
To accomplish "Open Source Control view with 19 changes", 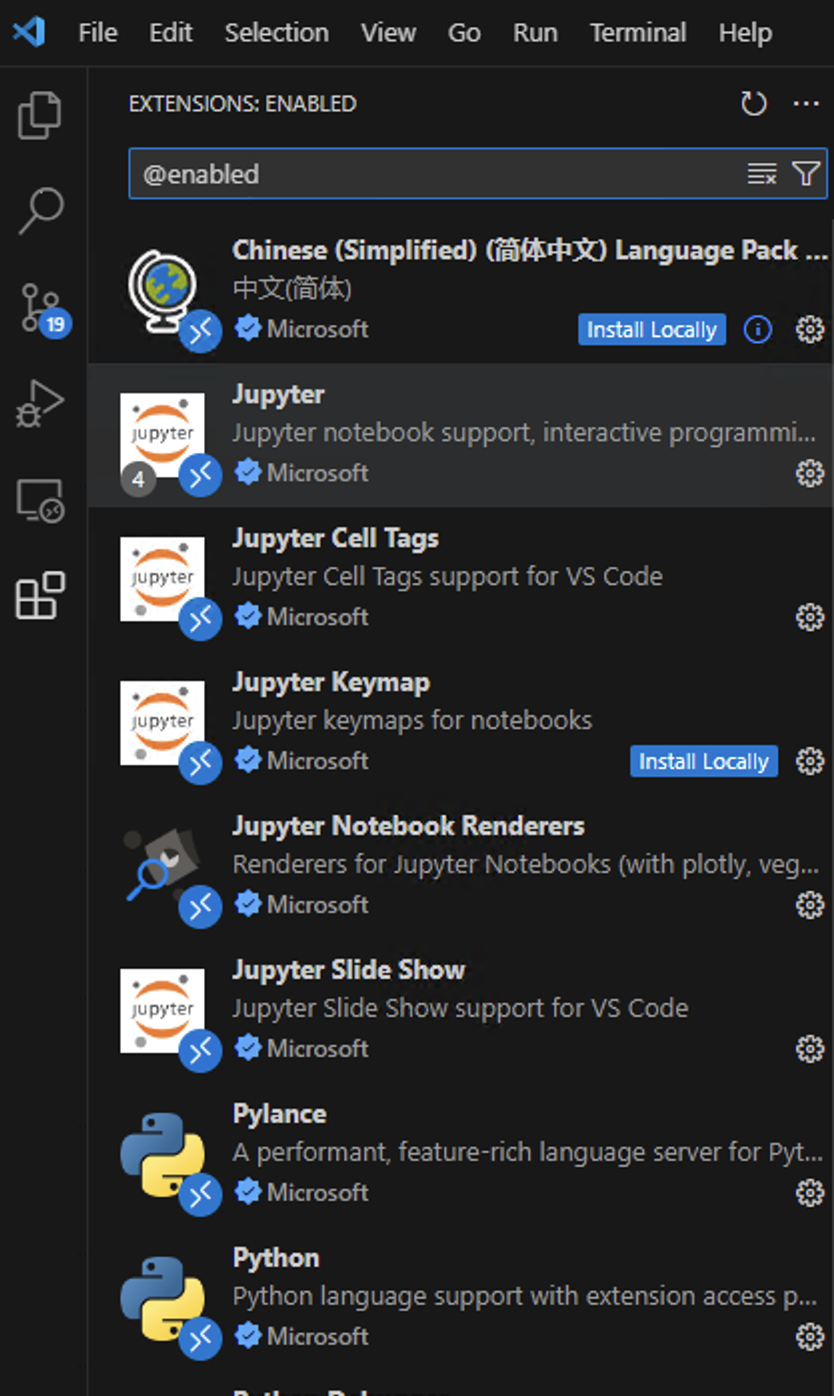I will (41, 307).
